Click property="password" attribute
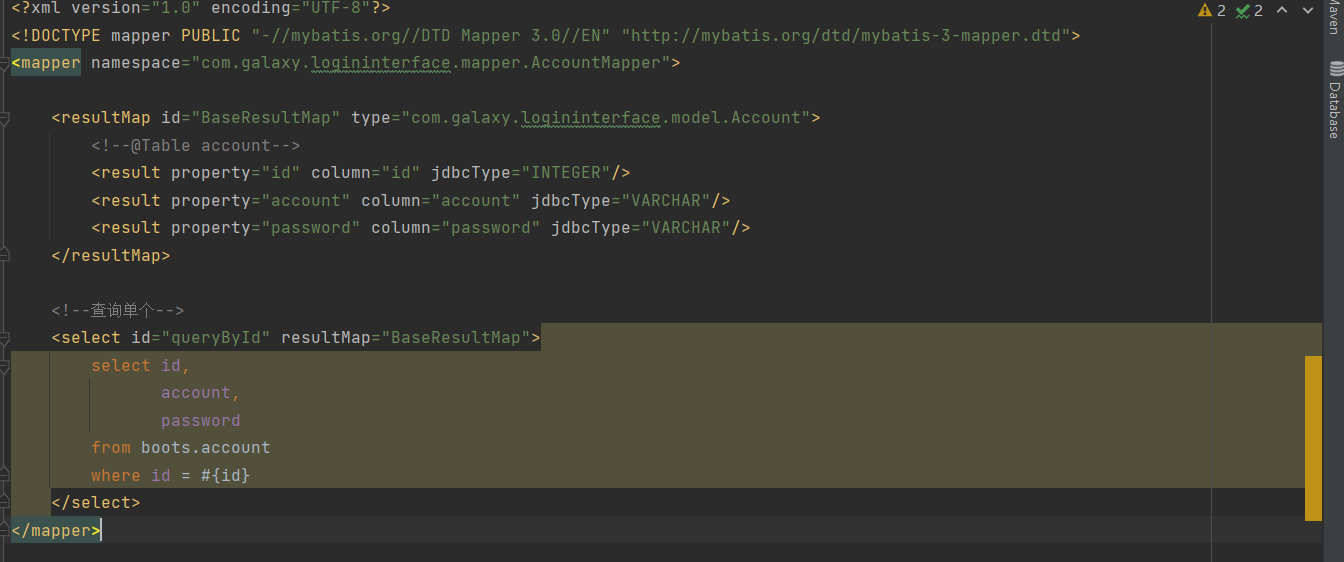The image size is (1344, 562). click(266, 228)
